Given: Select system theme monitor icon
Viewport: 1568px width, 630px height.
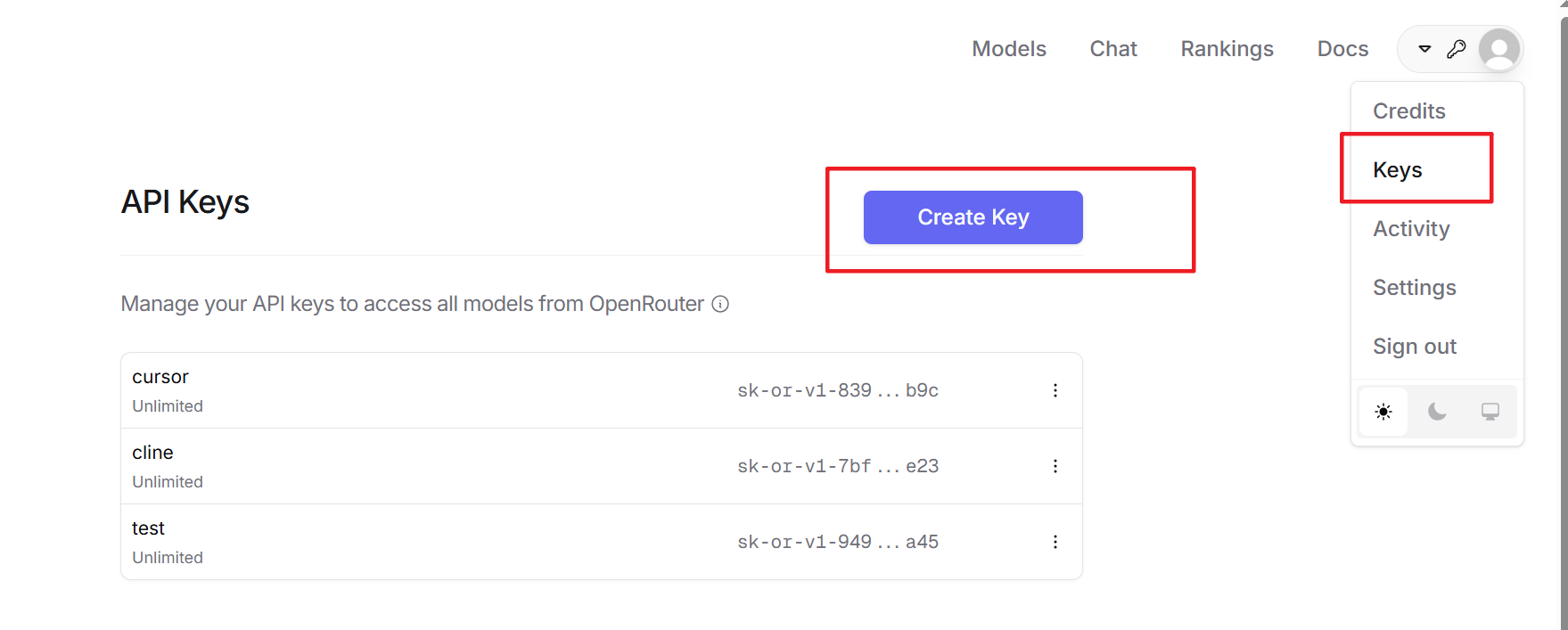Looking at the screenshot, I should tap(1490, 412).
